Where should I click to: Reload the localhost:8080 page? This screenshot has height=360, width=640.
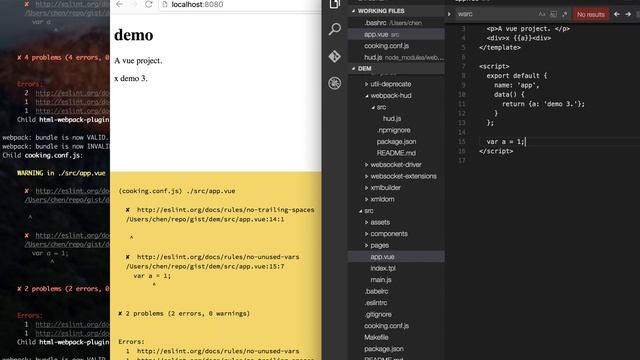point(149,4)
